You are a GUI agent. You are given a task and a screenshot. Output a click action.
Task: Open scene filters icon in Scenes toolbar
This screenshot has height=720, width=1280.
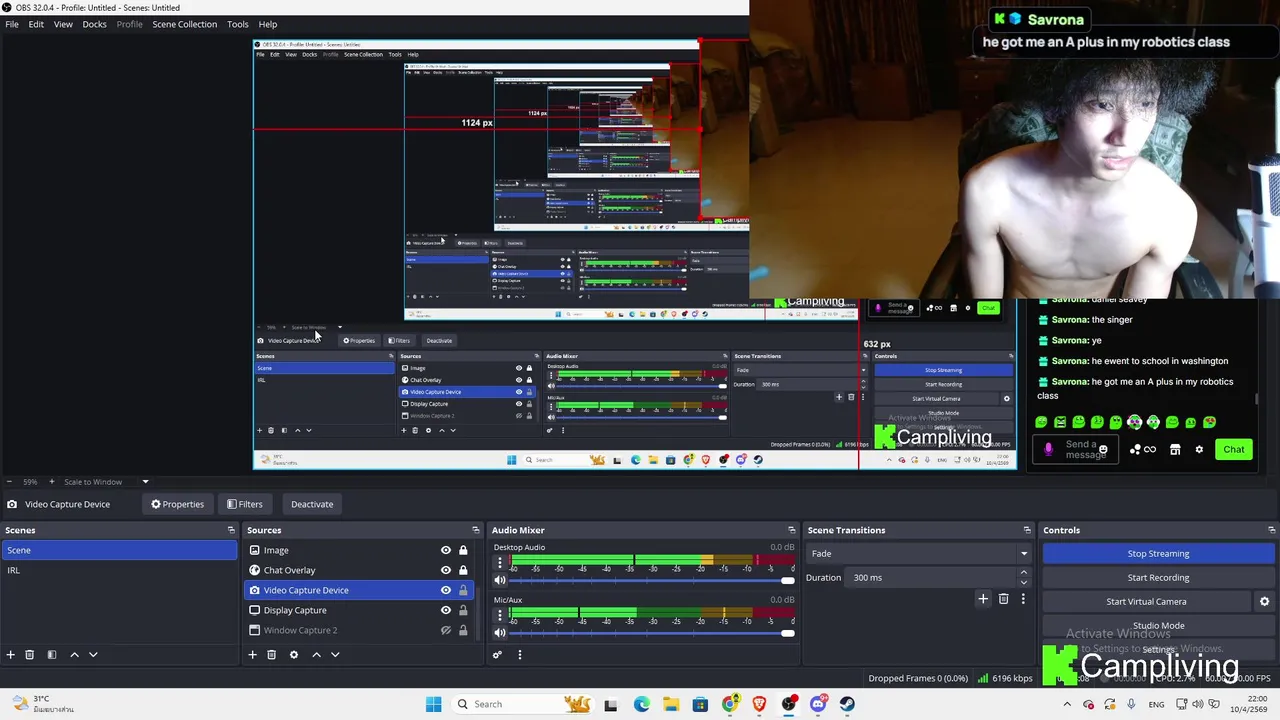pos(52,655)
